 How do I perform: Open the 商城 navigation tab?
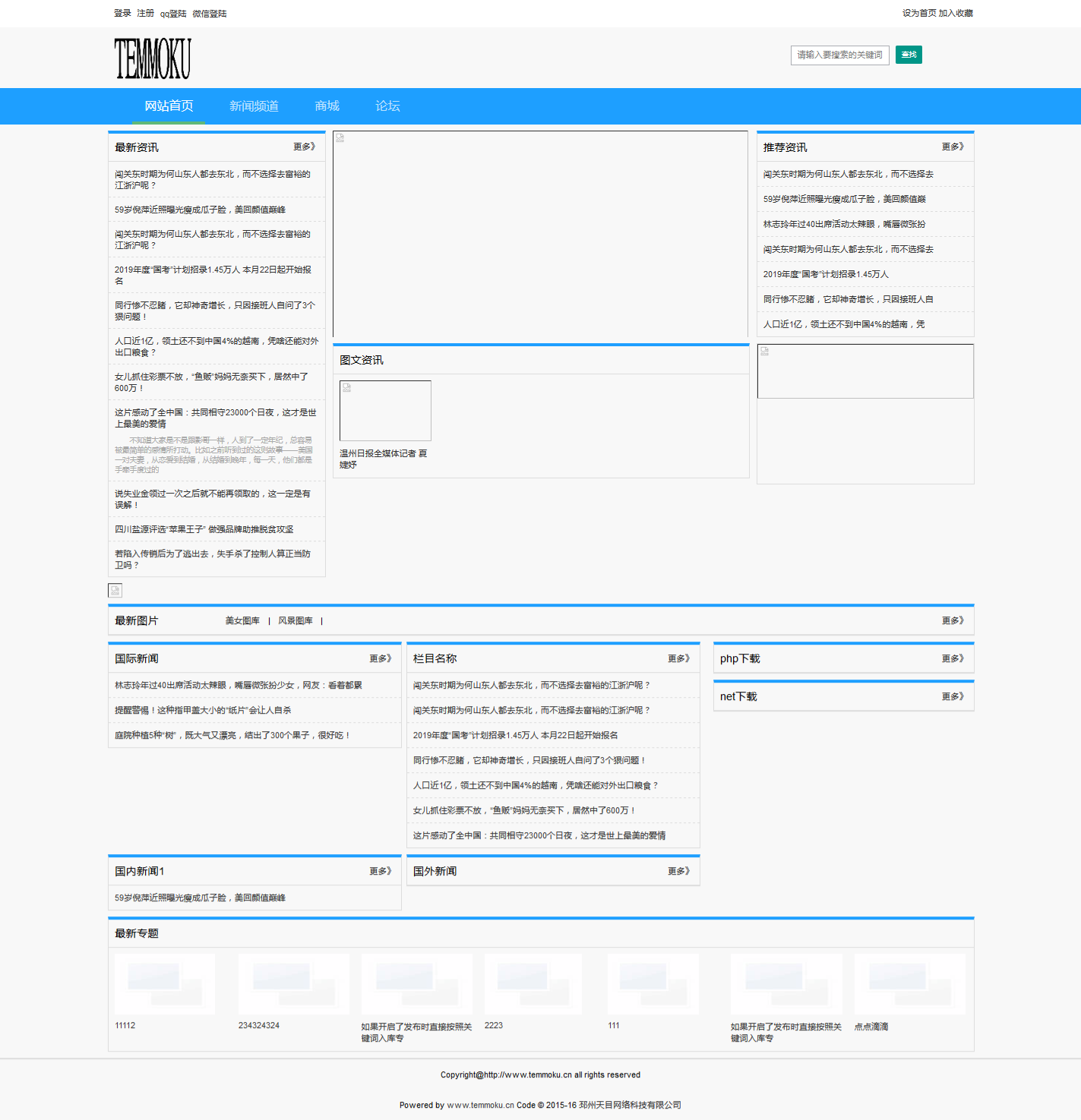pos(327,106)
